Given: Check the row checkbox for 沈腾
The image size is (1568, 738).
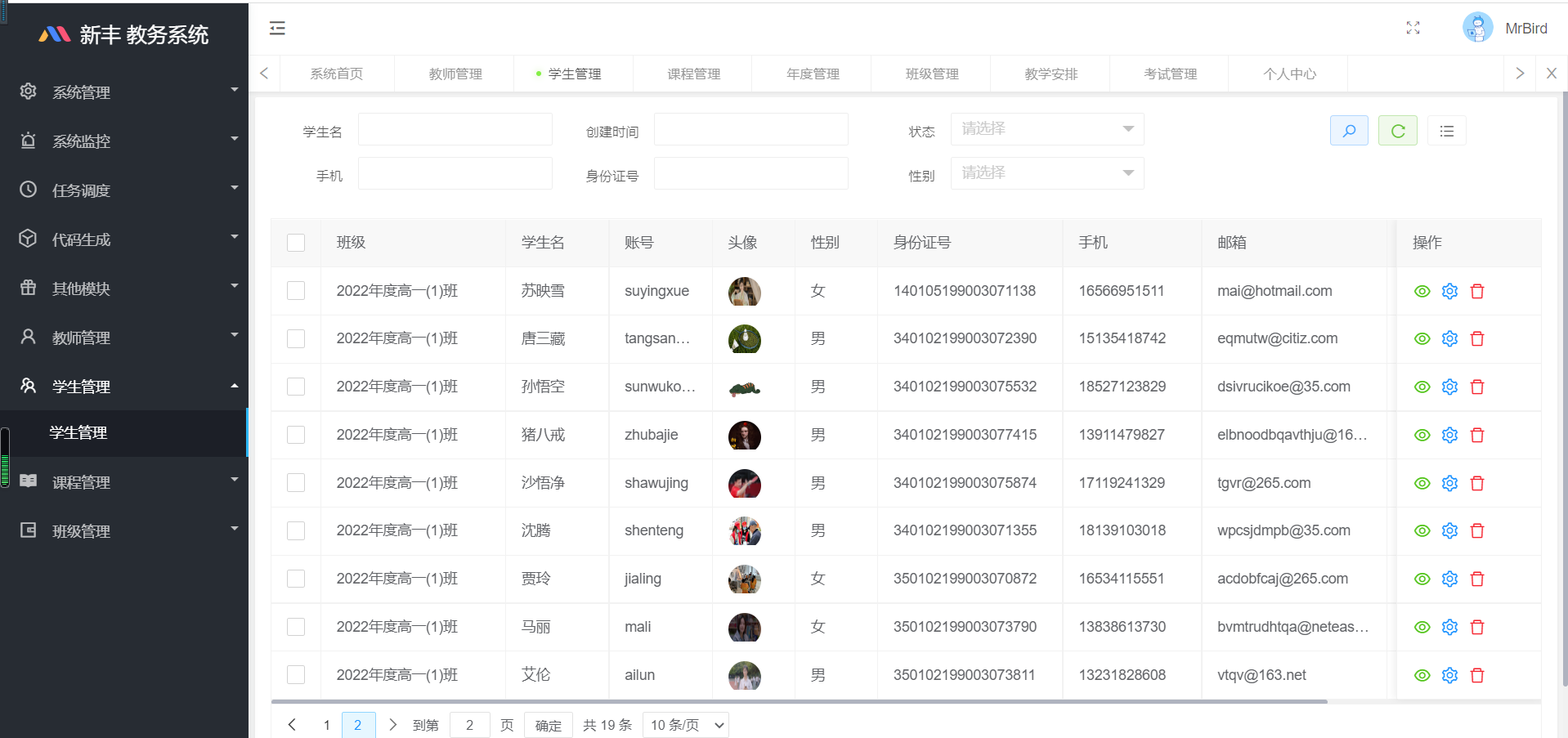Looking at the screenshot, I should (x=296, y=531).
